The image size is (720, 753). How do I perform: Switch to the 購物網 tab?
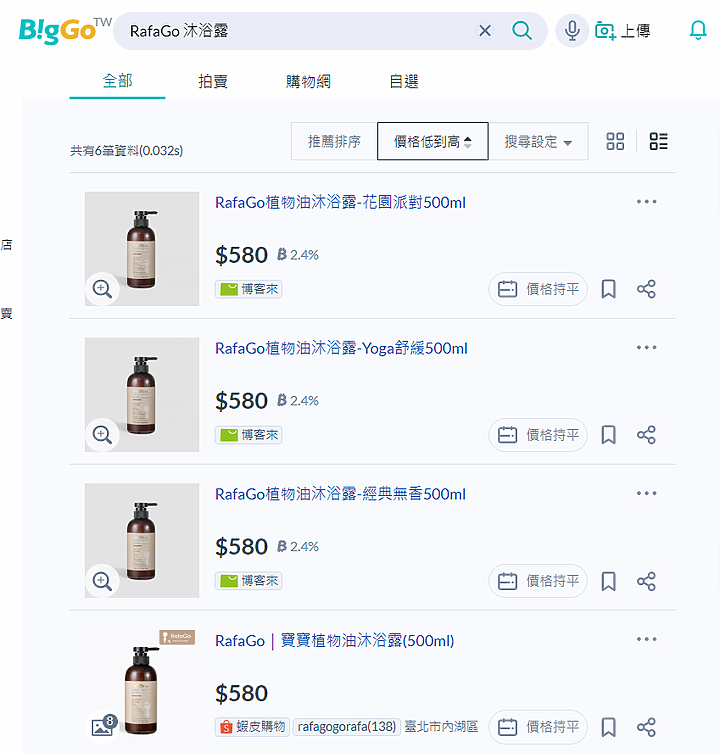(308, 81)
